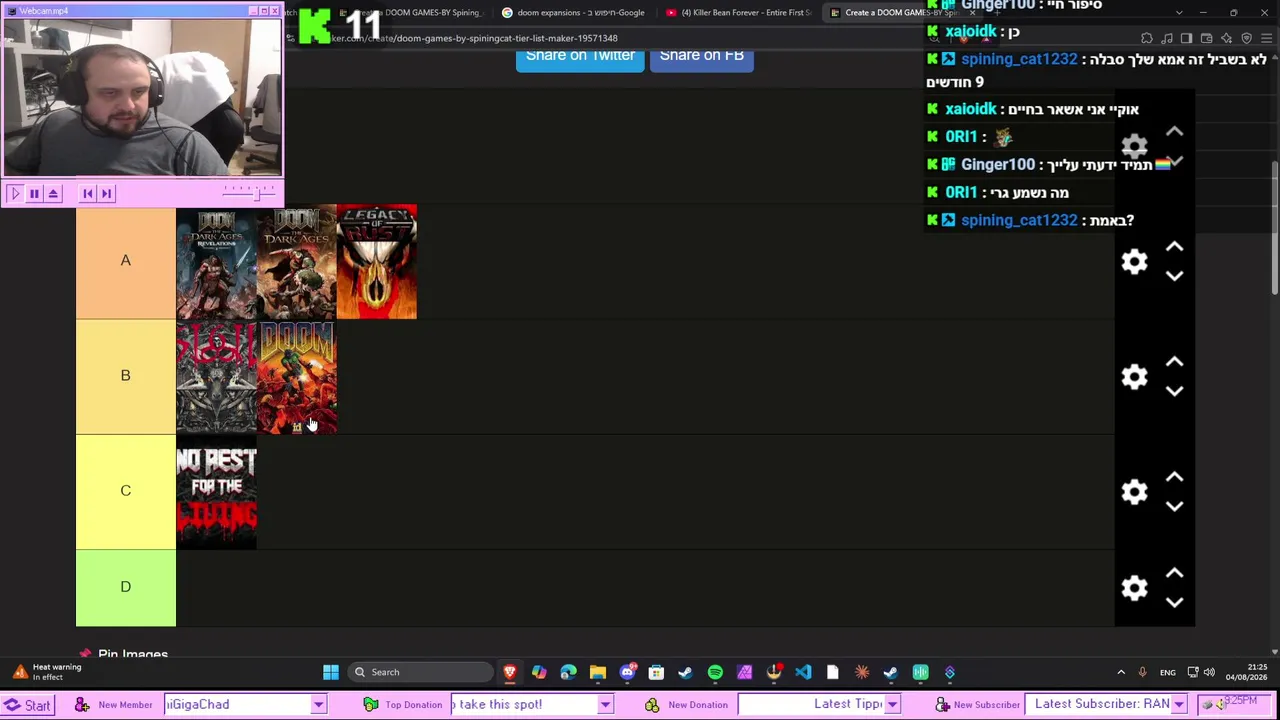Click Share on Twitter button
This screenshot has width=1280, height=720.
tap(580, 57)
